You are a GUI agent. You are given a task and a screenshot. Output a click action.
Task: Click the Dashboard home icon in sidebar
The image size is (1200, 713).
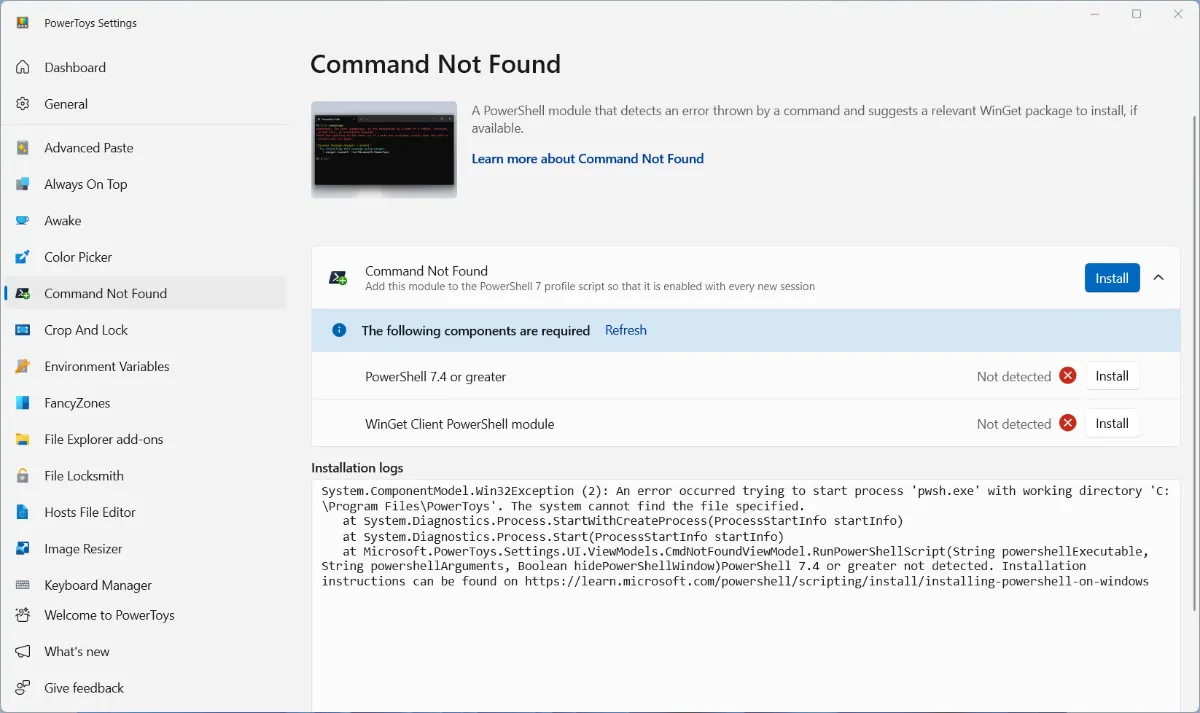[x=23, y=68]
